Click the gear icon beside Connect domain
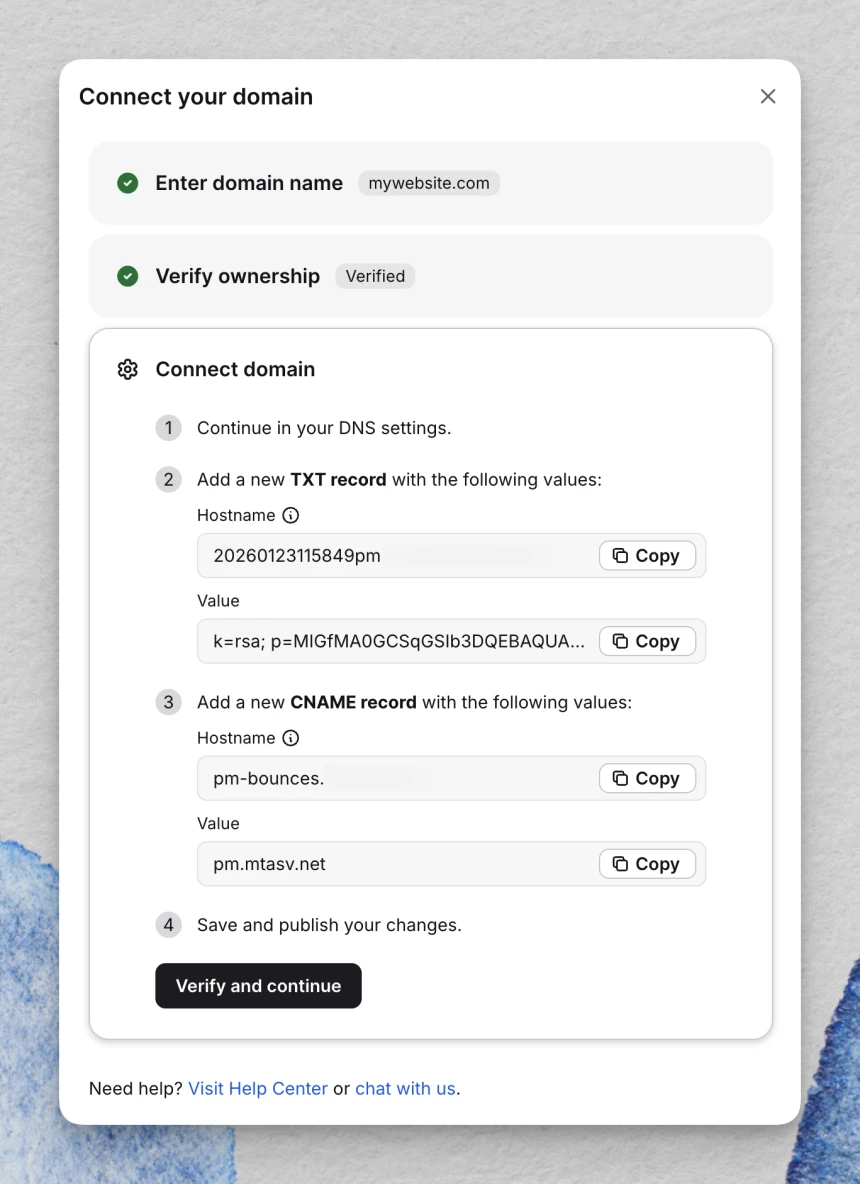Image resolution: width=860 pixels, height=1184 pixels. tap(127, 369)
